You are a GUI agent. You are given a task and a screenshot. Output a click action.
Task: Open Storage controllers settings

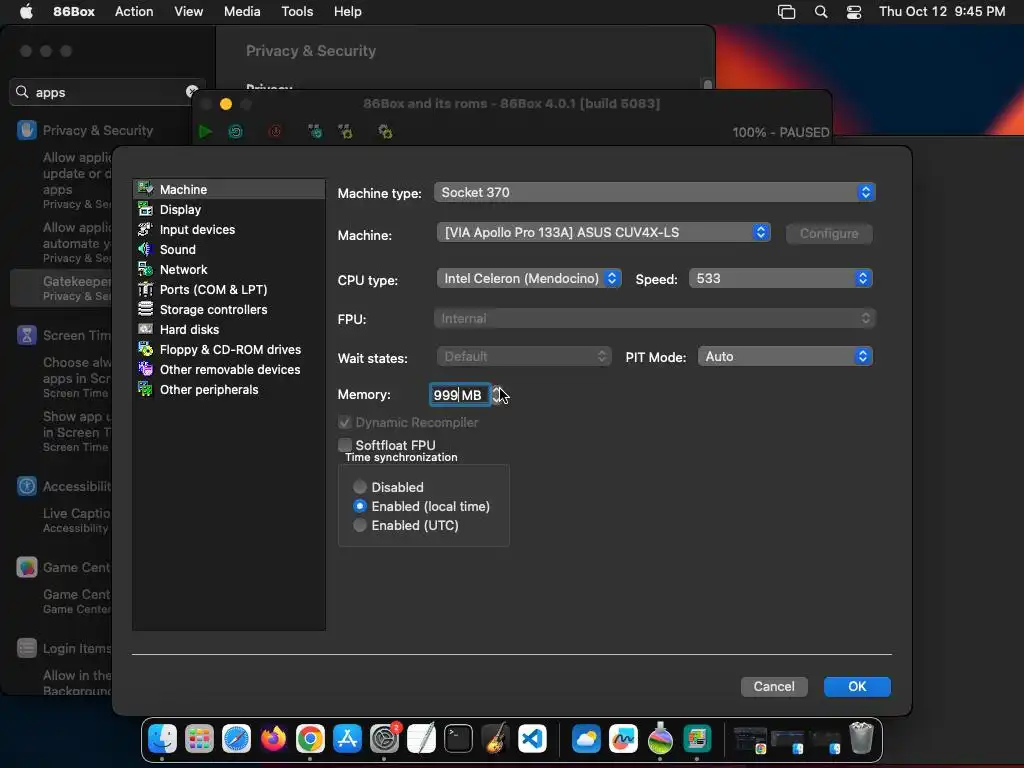click(x=229, y=310)
